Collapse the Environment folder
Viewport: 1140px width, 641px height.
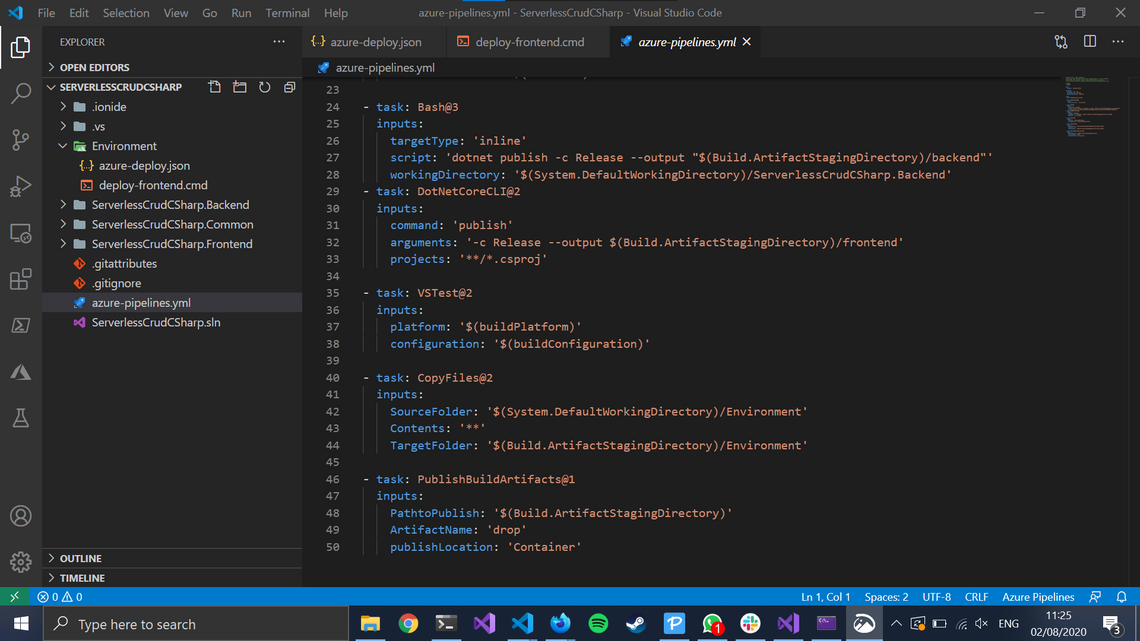click(172, 146)
